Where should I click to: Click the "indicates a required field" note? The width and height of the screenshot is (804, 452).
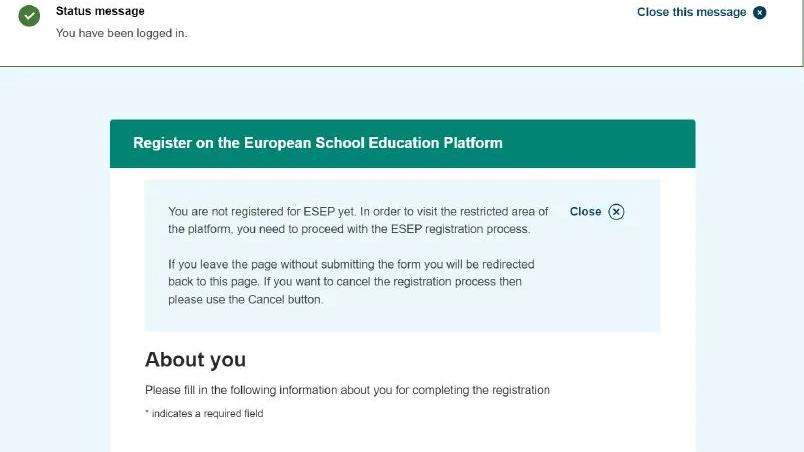click(x=207, y=413)
